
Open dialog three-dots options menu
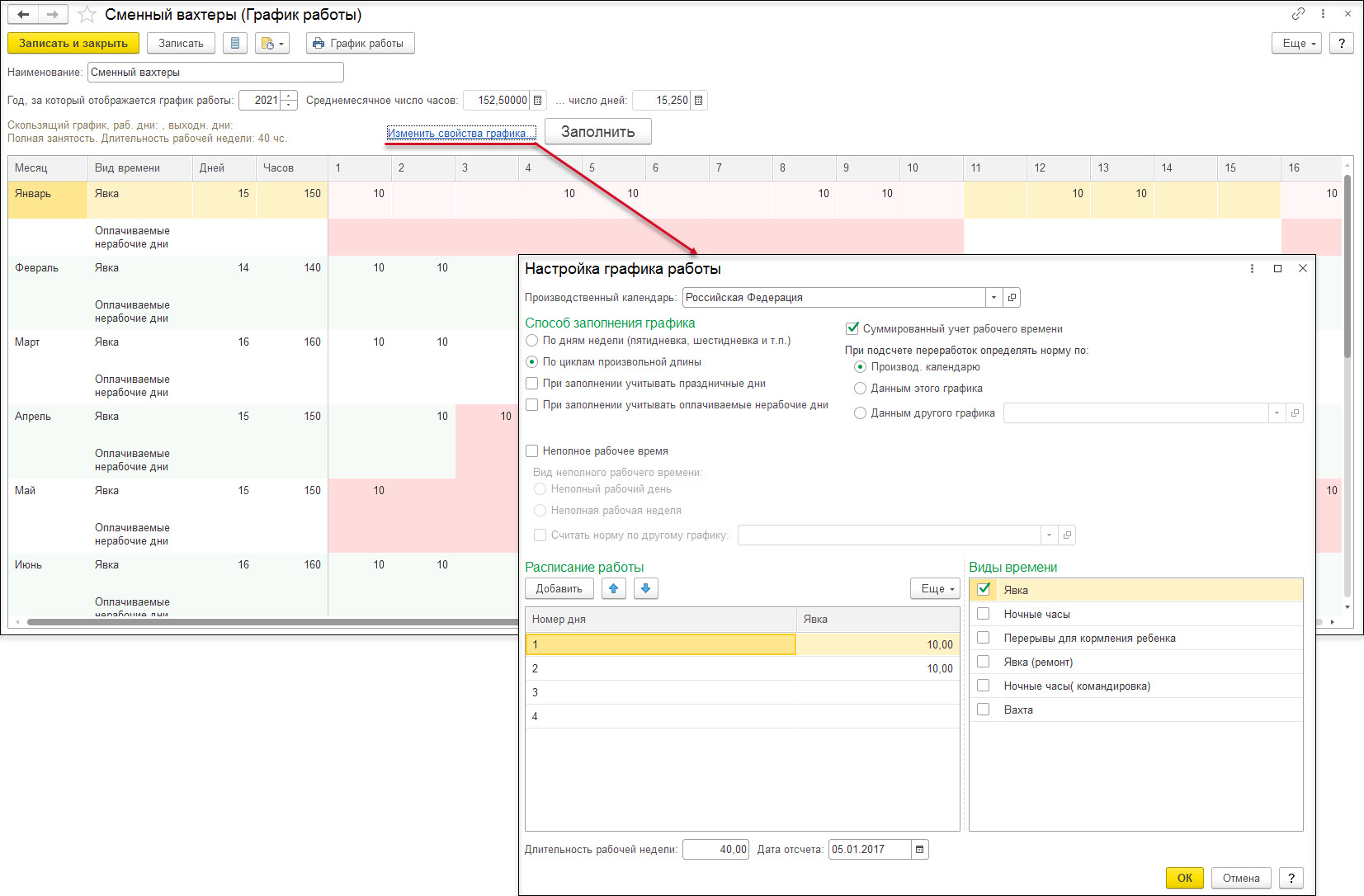tap(1253, 268)
